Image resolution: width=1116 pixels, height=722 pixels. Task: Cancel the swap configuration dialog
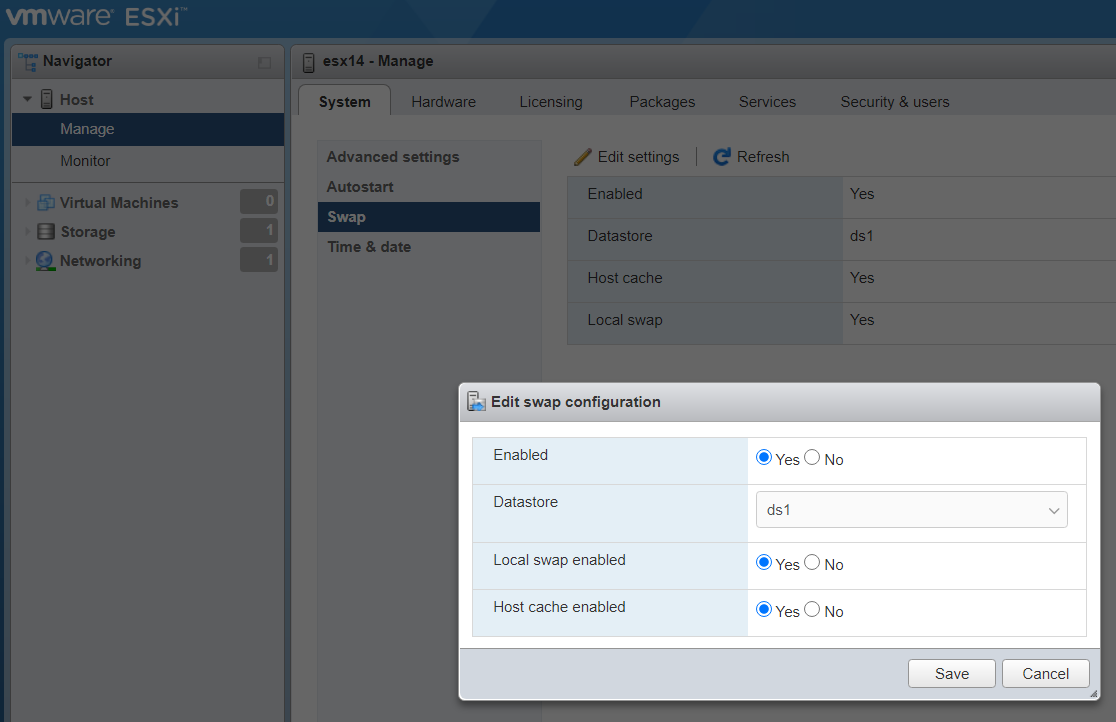pos(1046,674)
